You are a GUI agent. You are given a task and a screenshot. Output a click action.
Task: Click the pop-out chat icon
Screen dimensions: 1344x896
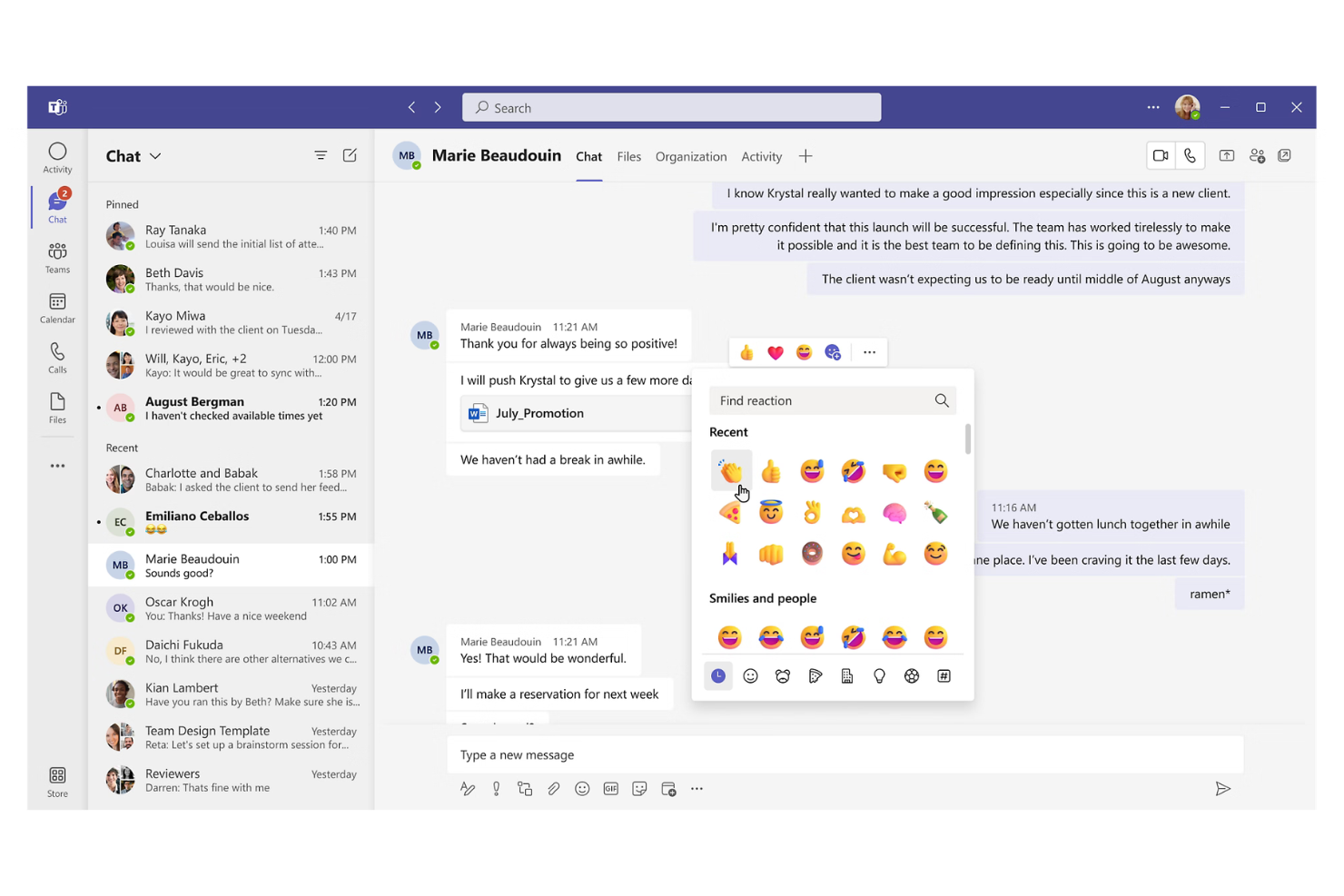pos(1285,155)
